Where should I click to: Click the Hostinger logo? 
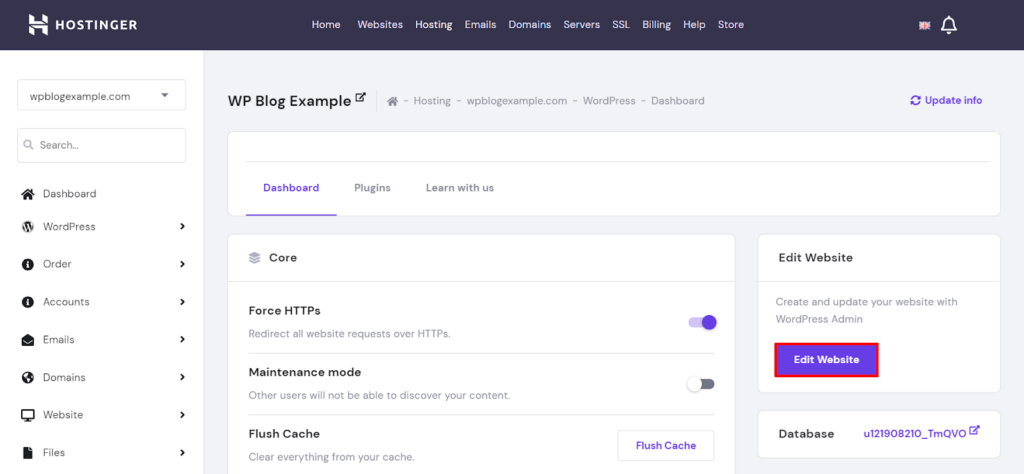pos(83,25)
